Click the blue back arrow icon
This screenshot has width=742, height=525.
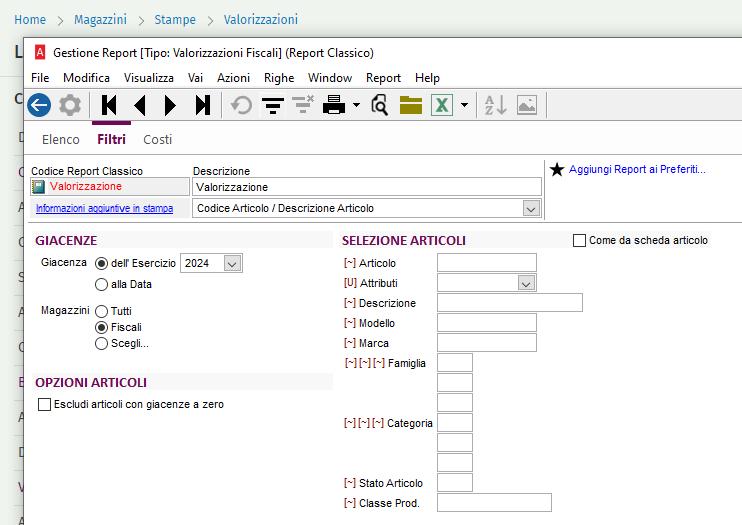[x=39, y=105]
